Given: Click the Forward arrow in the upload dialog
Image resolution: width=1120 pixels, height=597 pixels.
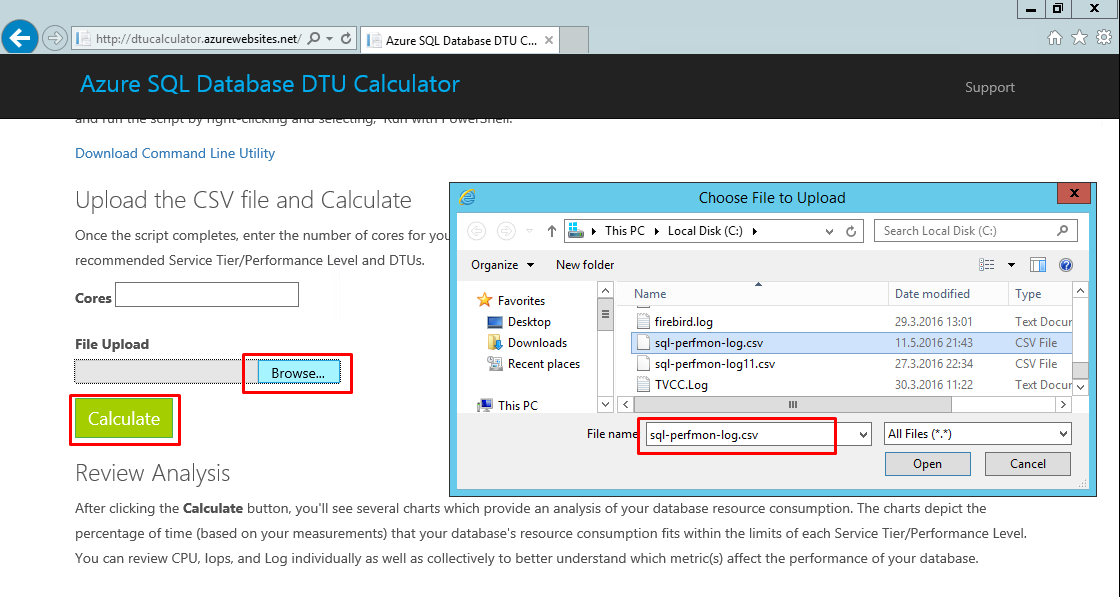Looking at the screenshot, I should pos(506,231).
